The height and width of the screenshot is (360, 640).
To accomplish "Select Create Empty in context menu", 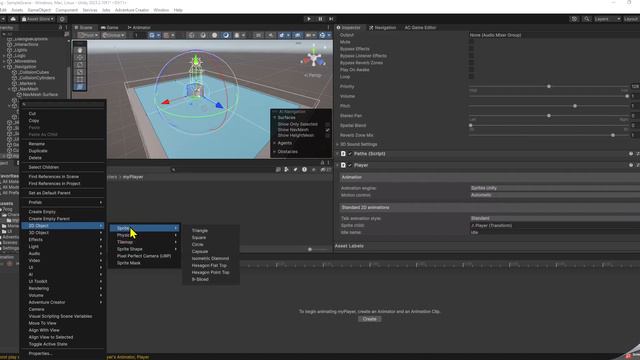I will (42, 212).
